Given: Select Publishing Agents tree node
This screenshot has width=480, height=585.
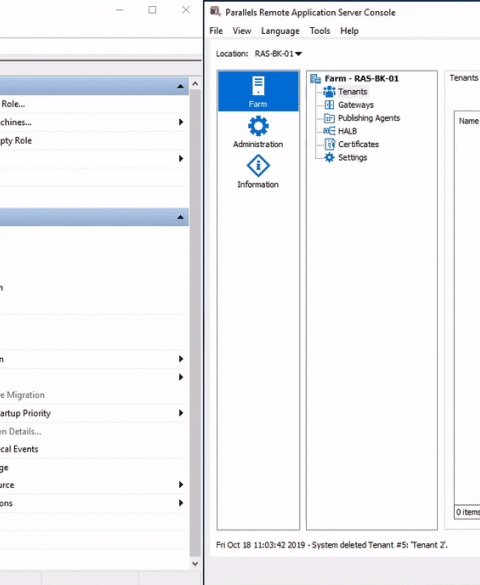Looking at the screenshot, I should pos(369,118).
